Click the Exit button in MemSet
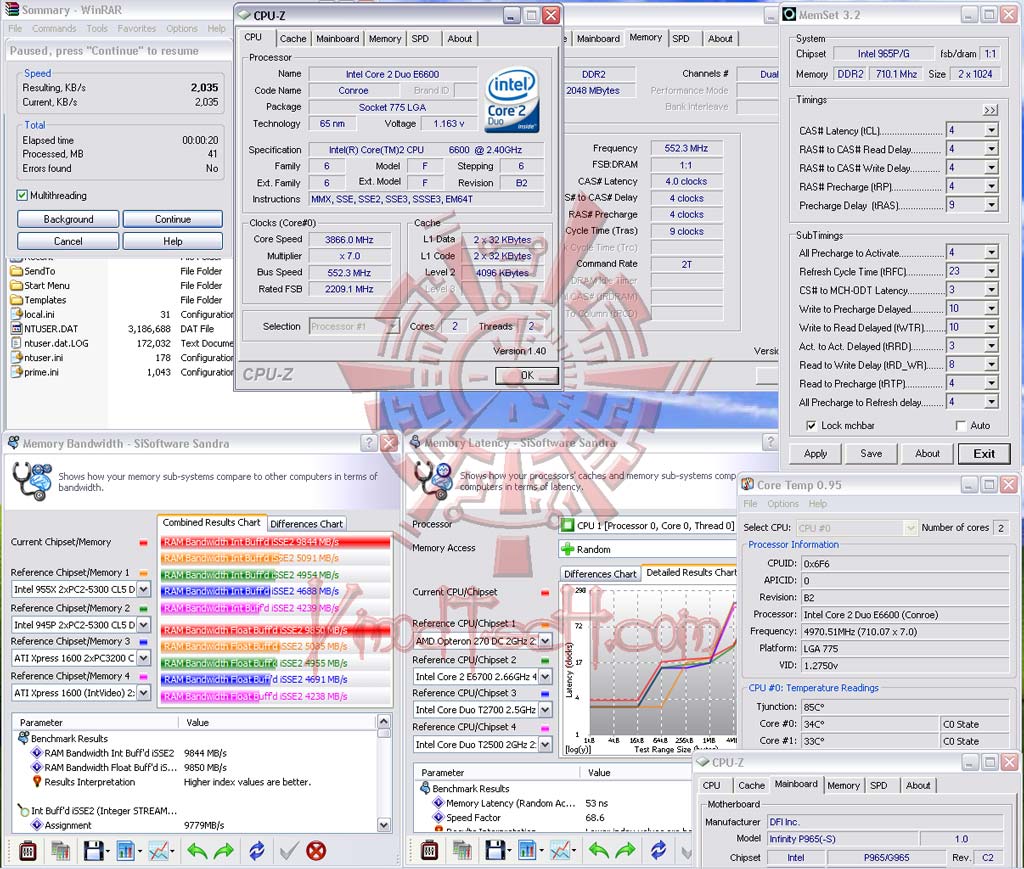 pos(984,454)
